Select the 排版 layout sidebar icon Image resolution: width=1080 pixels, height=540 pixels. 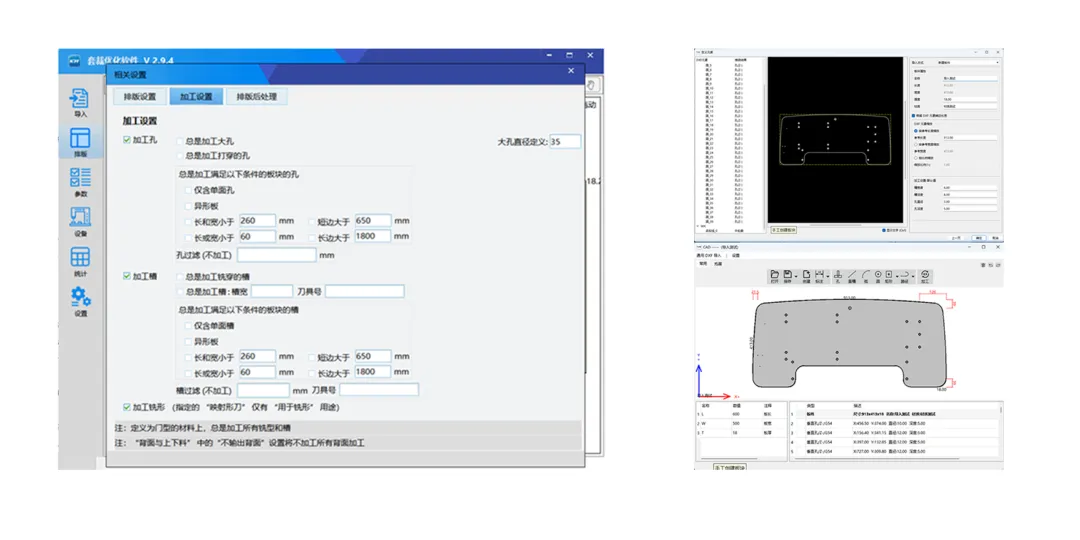[x=81, y=143]
